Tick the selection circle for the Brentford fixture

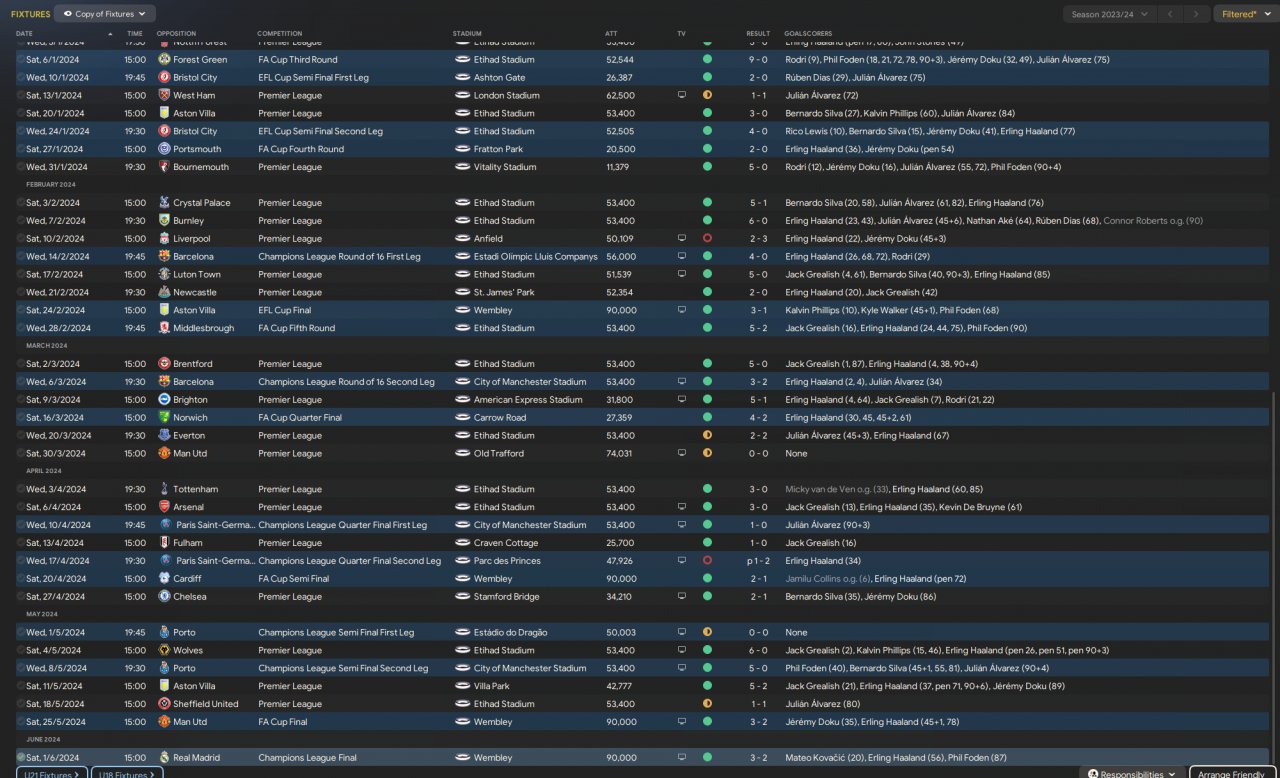pos(21,364)
